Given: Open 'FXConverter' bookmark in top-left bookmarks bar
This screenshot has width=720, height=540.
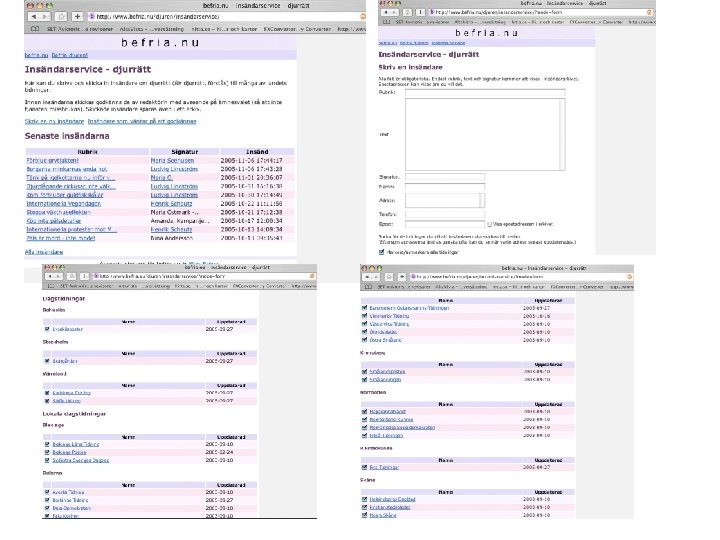Looking at the screenshot, I should [x=297, y=29].
